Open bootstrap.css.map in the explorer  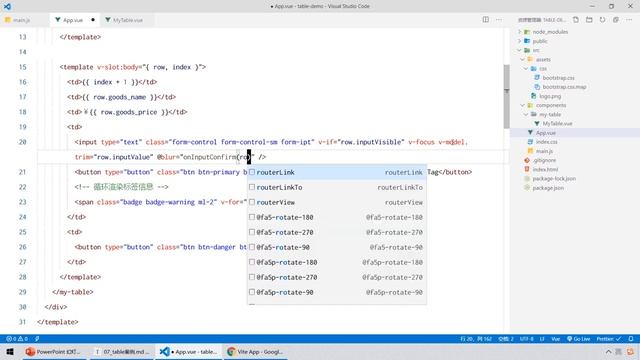(564, 87)
